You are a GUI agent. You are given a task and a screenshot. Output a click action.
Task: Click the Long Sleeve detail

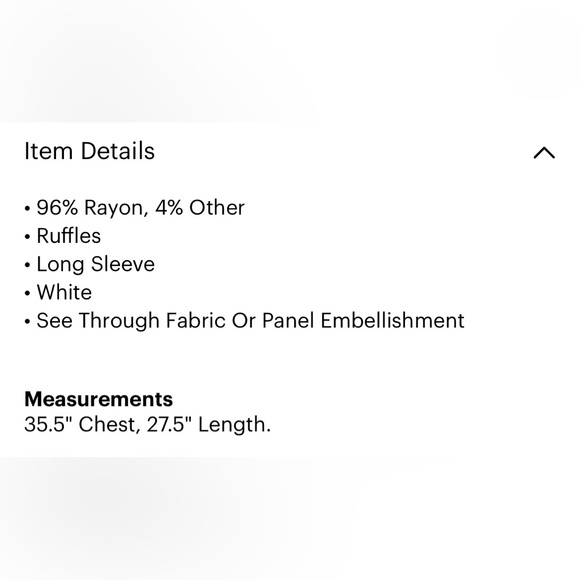(95, 264)
